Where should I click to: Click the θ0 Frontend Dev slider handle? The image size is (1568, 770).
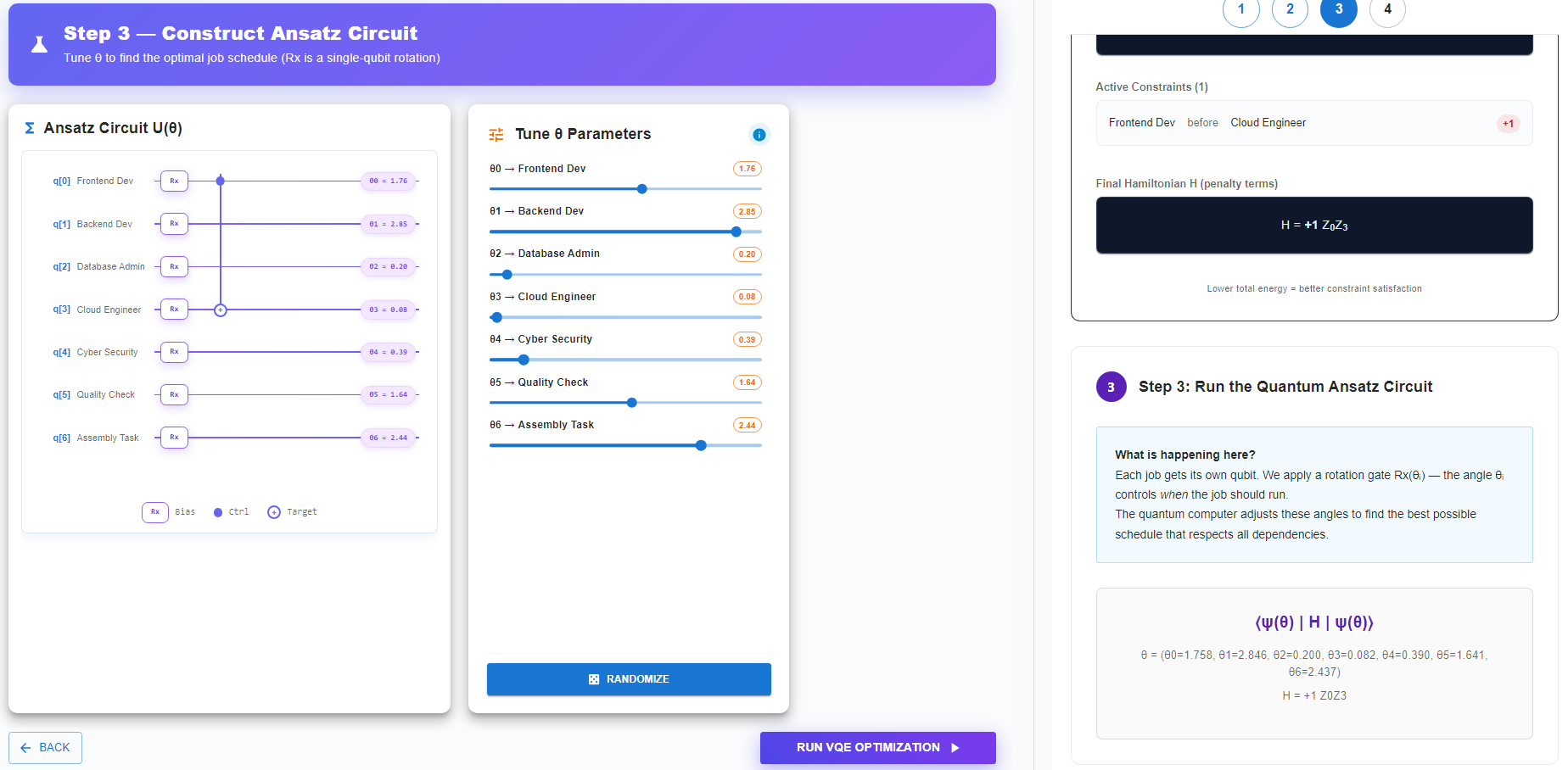(x=642, y=189)
